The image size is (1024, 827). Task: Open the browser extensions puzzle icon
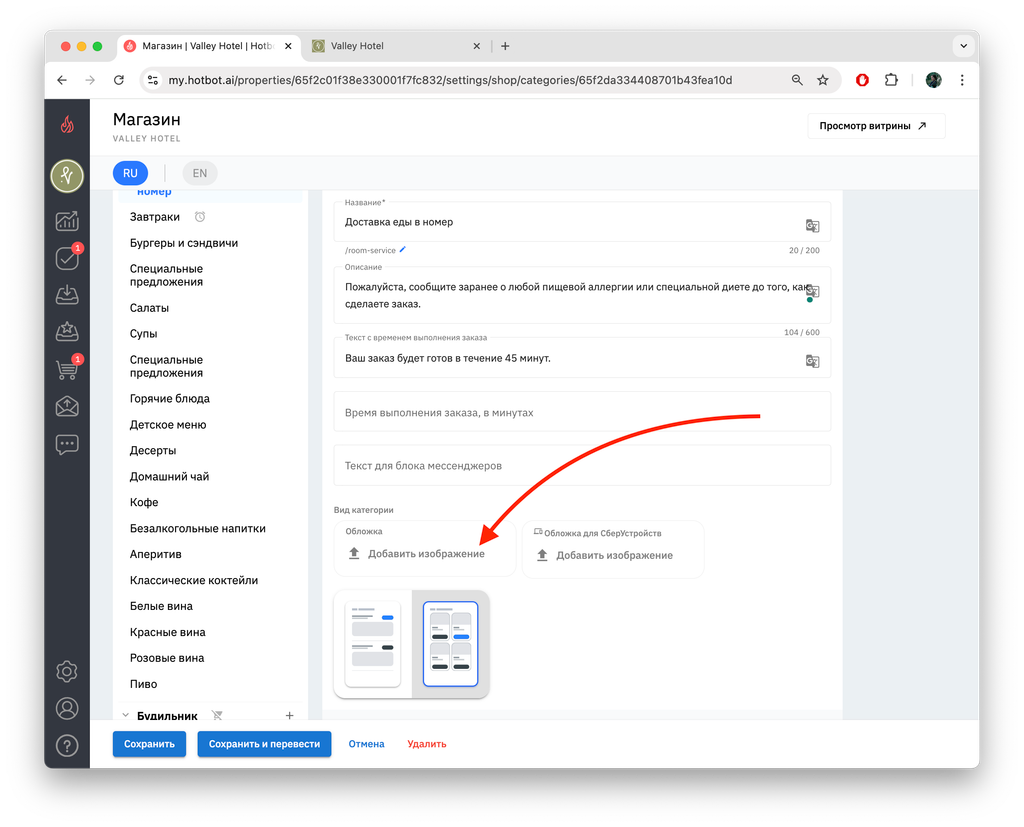pyautogui.click(x=891, y=80)
